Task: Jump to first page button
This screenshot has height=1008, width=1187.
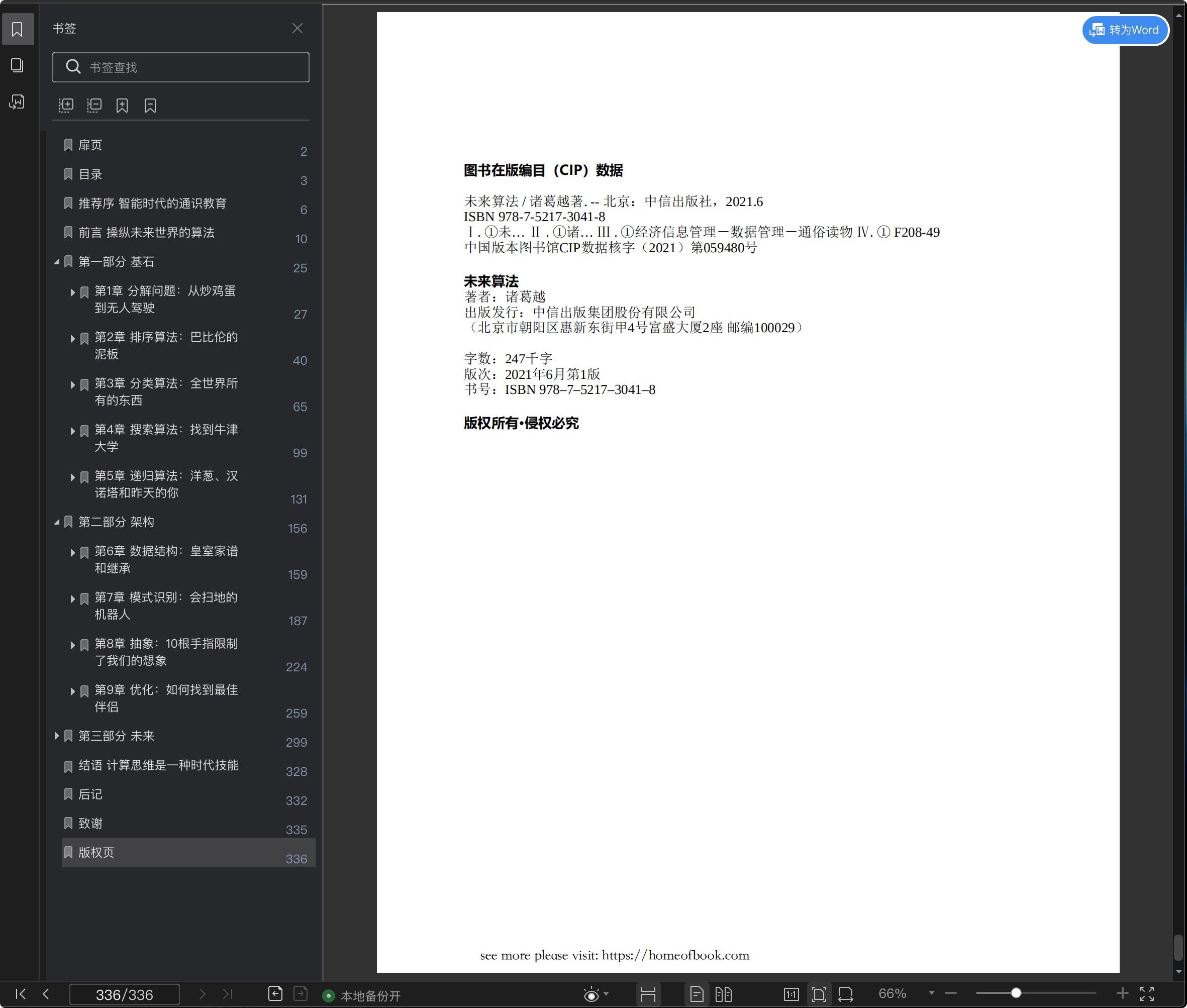Action: pos(21,994)
